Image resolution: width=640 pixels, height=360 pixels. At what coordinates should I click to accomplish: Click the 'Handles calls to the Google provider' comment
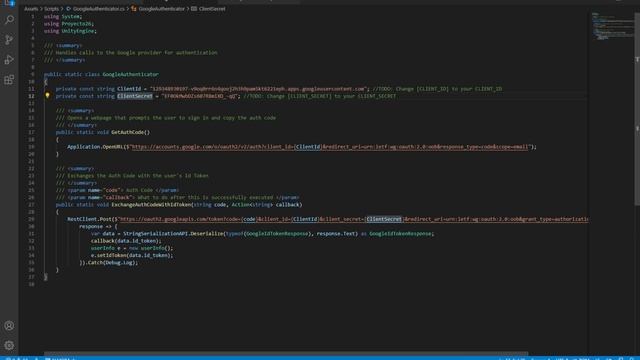click(x=131, y=53)
